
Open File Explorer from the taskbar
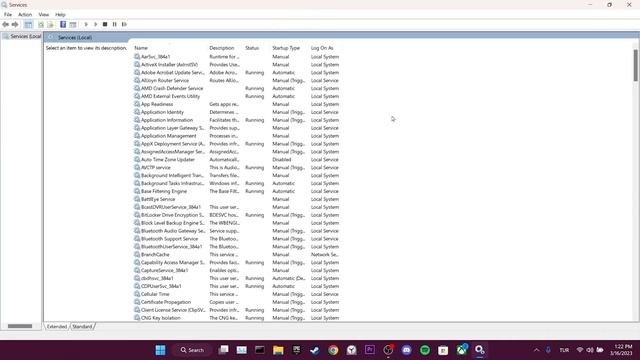(278, 350)
